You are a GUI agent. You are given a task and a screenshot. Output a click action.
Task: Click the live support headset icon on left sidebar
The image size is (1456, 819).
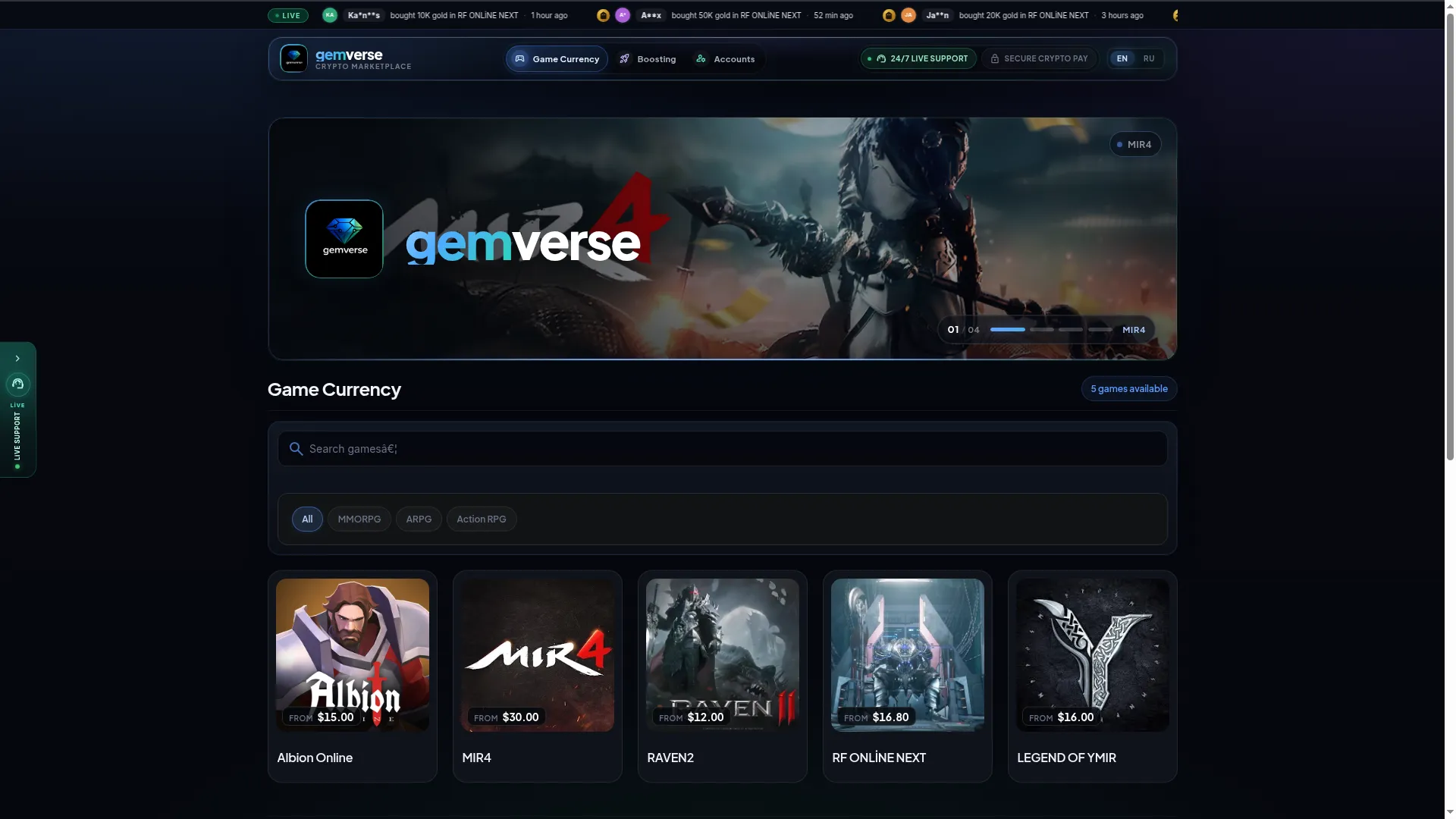coord(17,384)
